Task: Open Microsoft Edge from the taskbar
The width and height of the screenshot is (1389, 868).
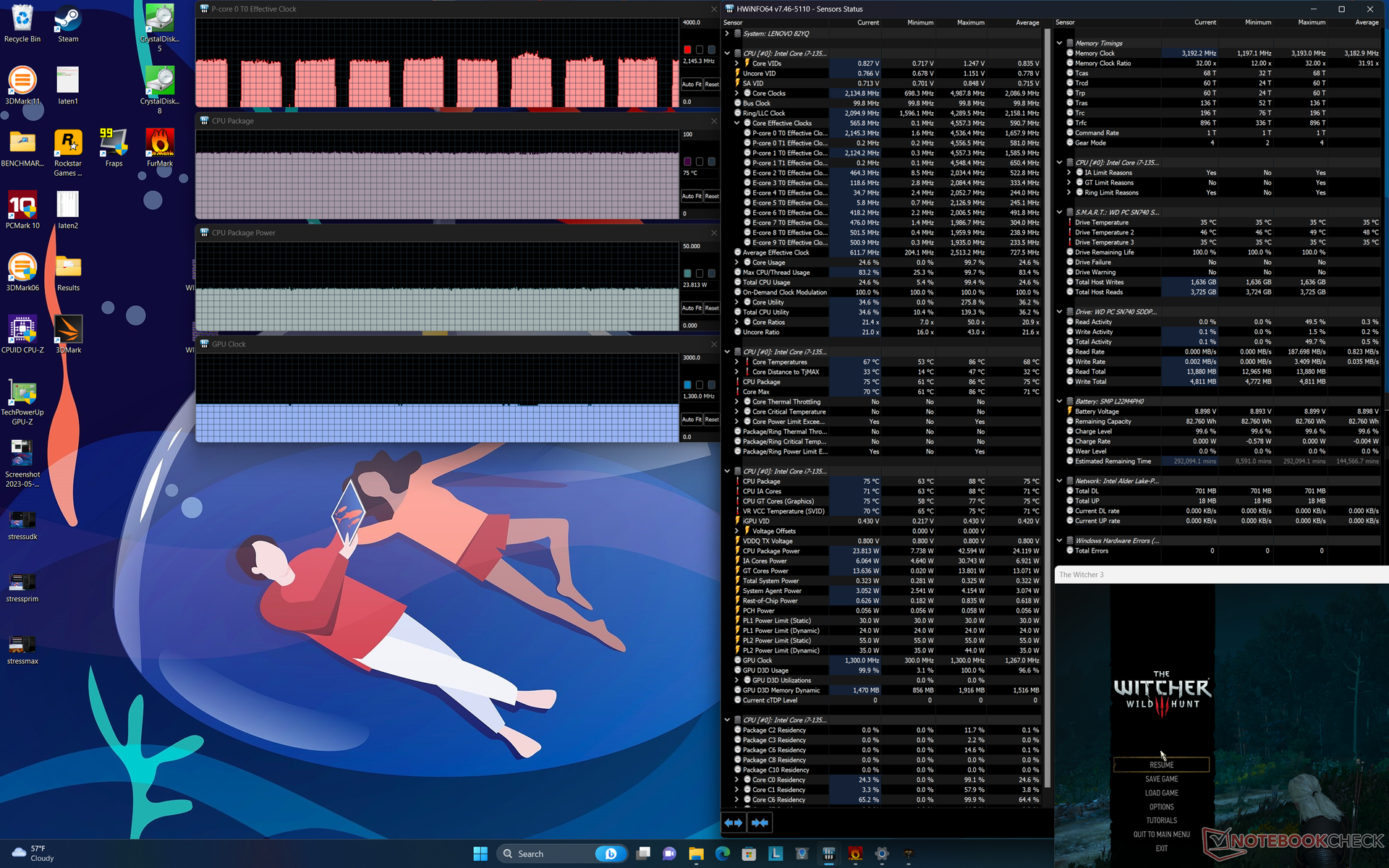Action: [723, 854]
